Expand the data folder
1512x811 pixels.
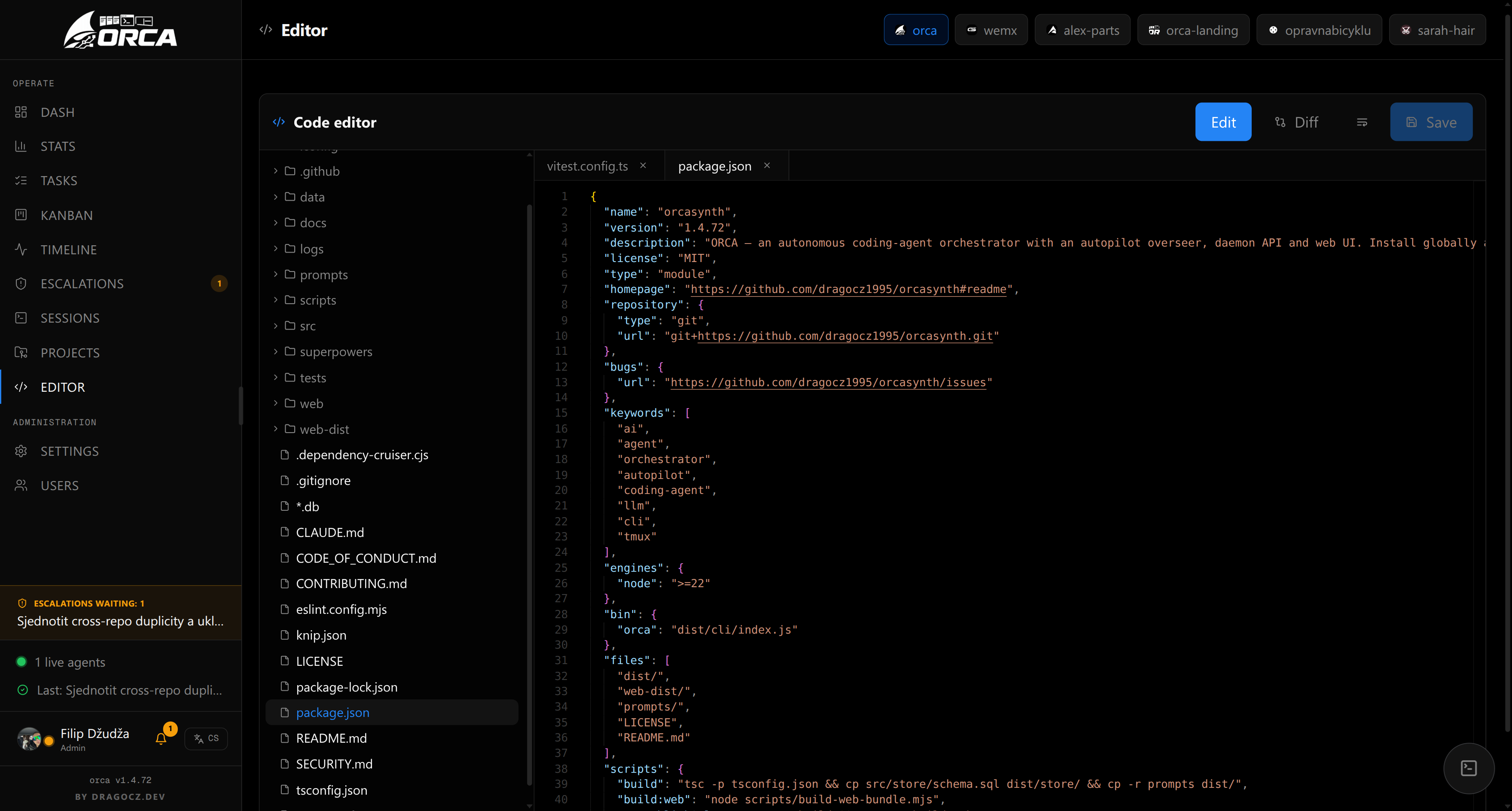pos(392,197)
